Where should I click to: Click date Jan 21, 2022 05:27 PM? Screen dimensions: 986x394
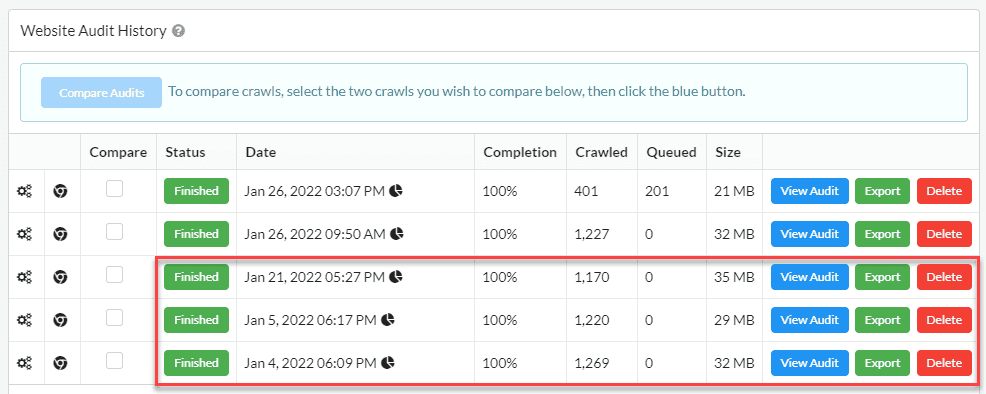(315, 277)
